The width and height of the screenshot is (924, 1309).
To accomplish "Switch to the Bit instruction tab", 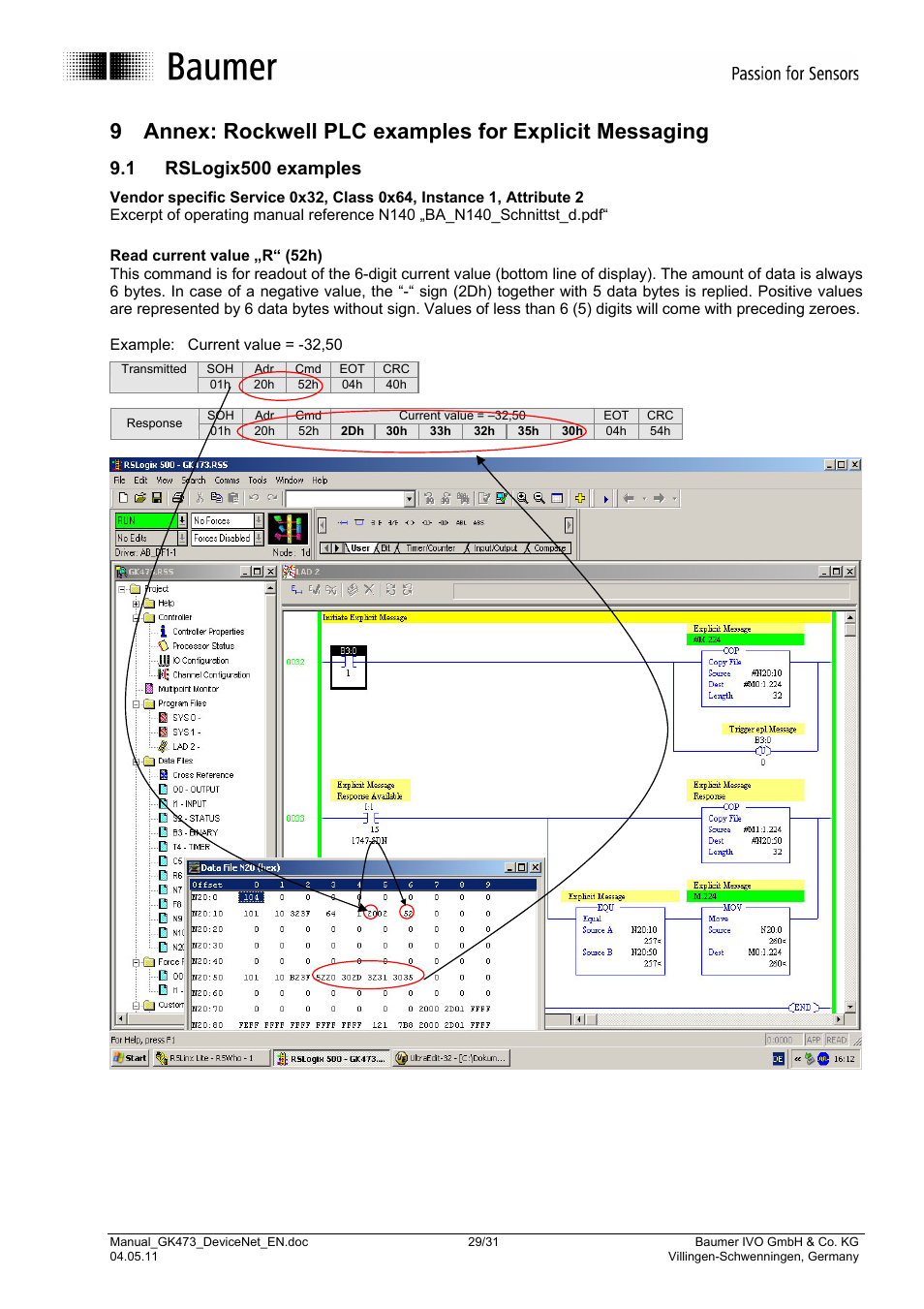I will [x=385, y=548].
